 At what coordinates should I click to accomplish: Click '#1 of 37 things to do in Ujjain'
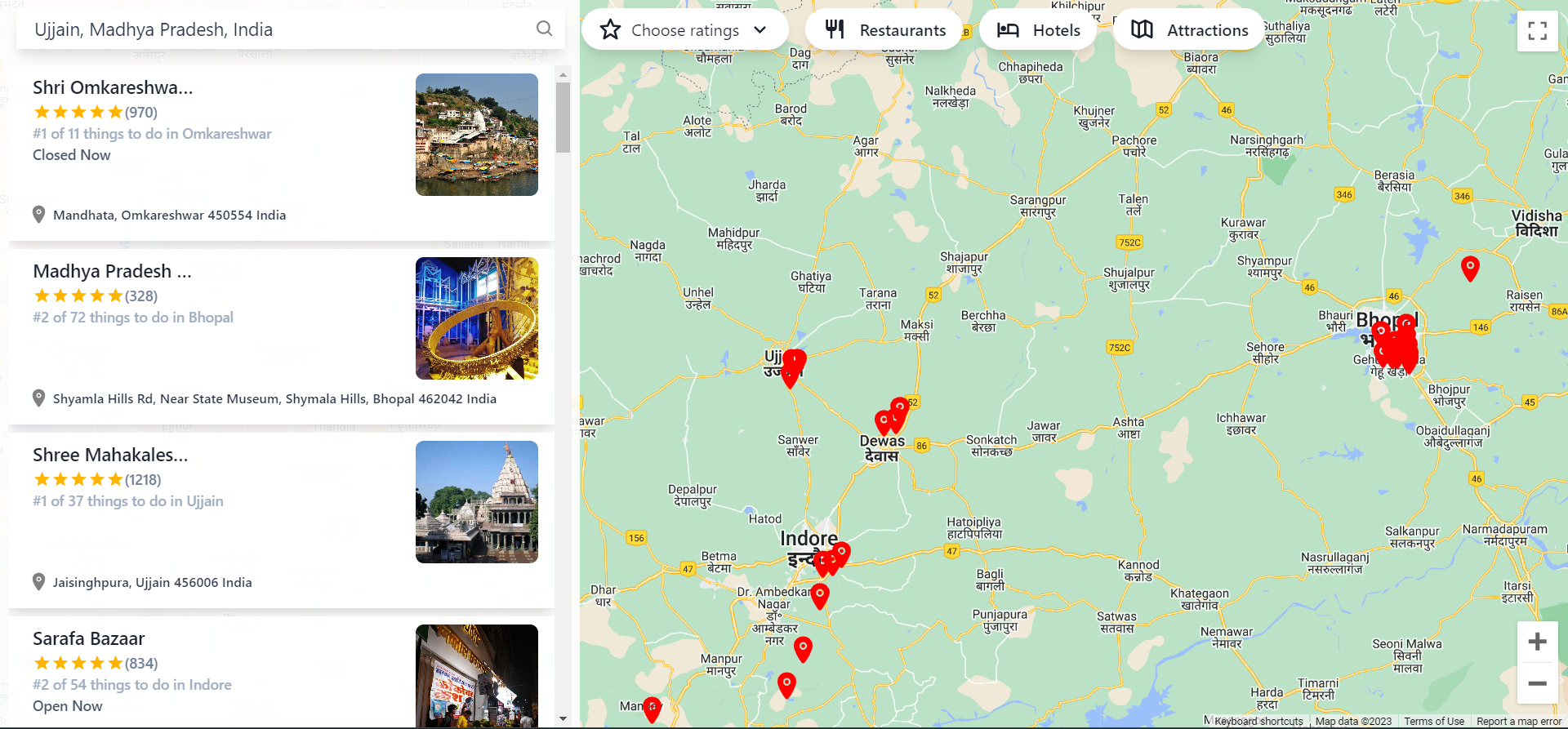pos(128,501)
